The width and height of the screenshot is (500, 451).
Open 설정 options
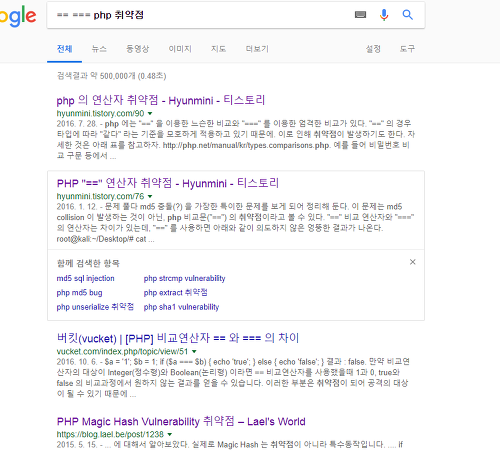click(x=373, y=49)
